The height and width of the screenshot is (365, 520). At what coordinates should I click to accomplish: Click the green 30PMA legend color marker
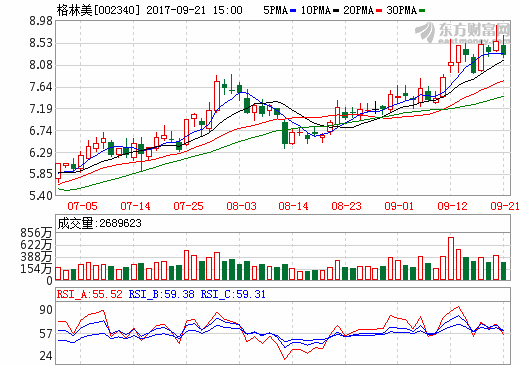click(x=422, y=11)
